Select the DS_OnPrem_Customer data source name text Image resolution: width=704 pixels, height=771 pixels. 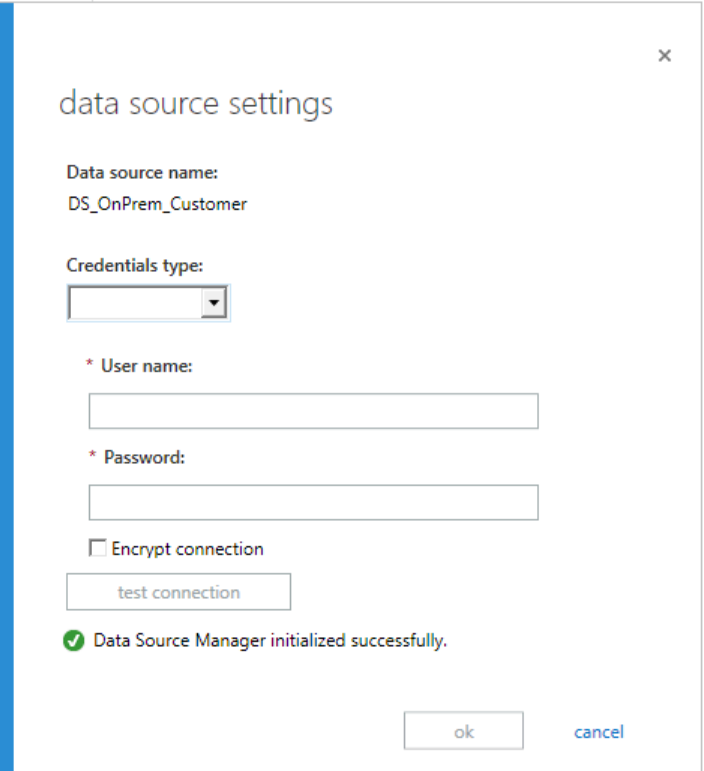pyautogui.click(x=156, y=205)
